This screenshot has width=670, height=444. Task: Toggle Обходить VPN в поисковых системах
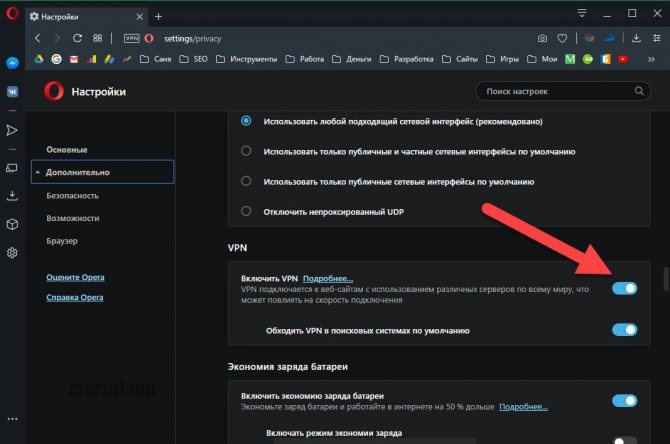point(624,329)
